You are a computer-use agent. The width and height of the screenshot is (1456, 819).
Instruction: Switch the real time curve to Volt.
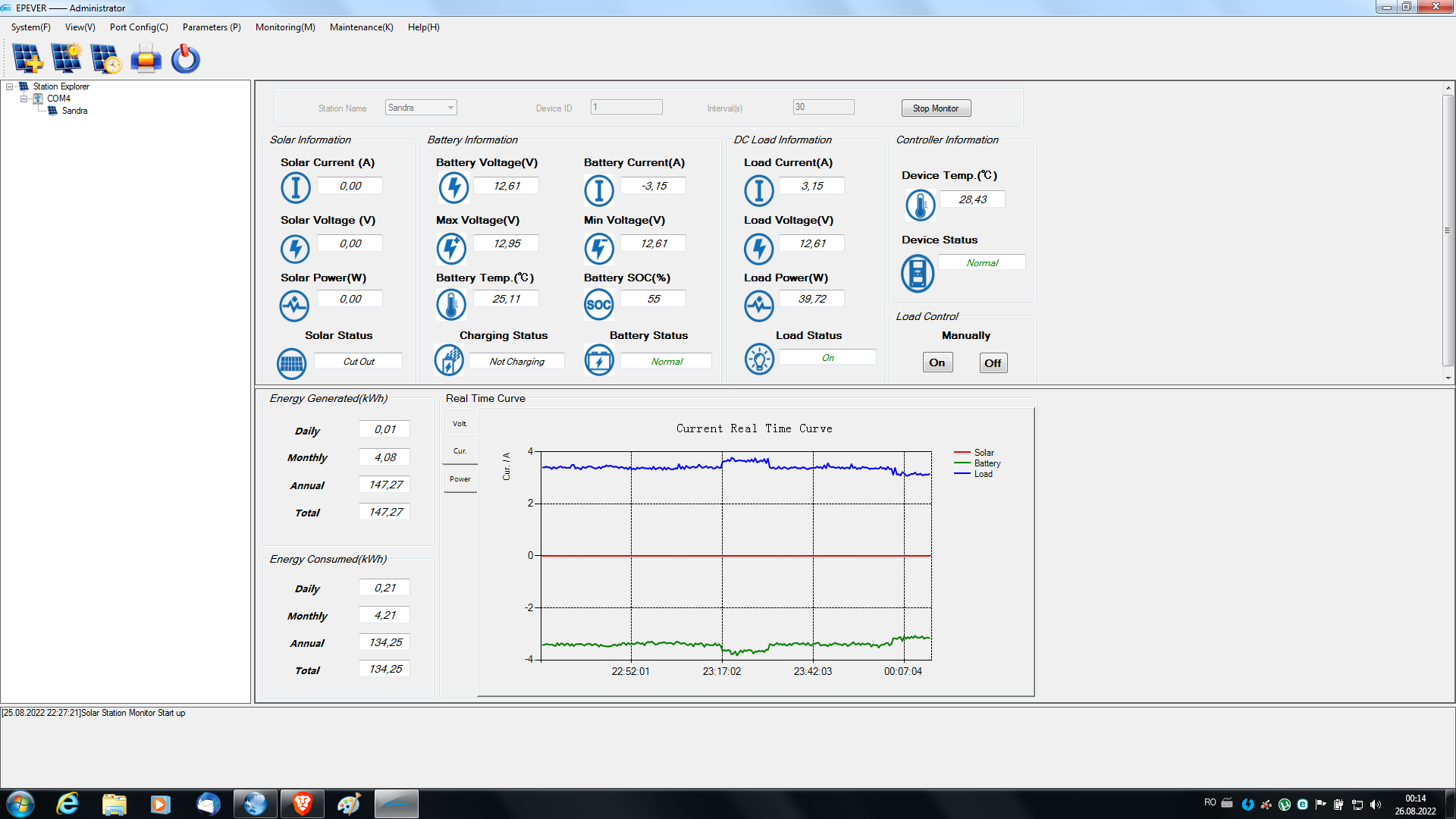tap(460, 424)
